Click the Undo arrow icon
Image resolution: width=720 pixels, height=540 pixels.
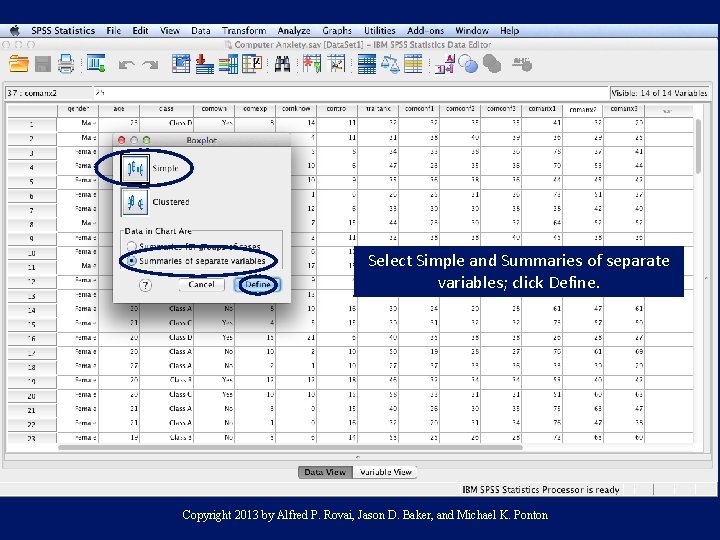[126, 65]
